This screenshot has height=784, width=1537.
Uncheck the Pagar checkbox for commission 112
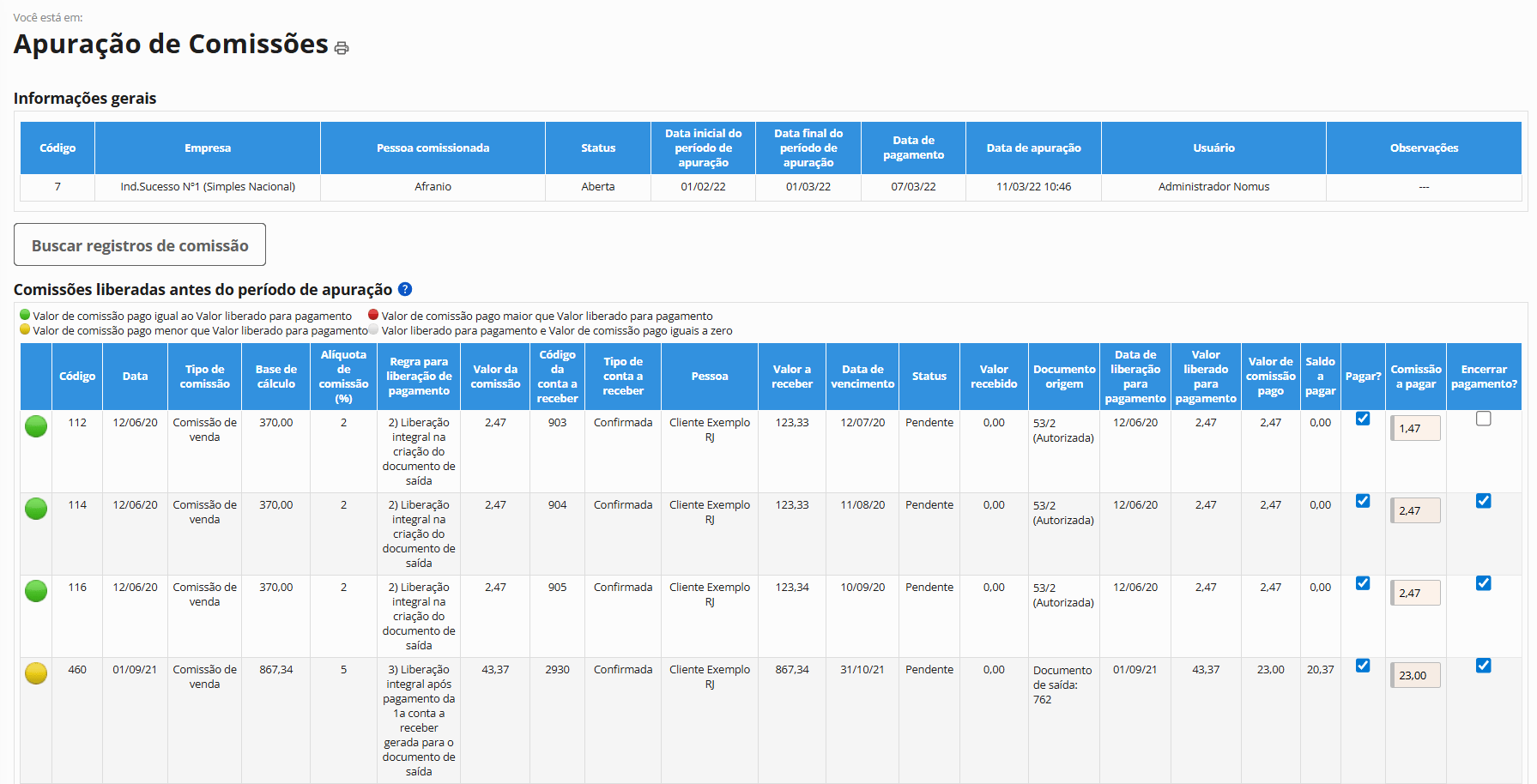1363,419
